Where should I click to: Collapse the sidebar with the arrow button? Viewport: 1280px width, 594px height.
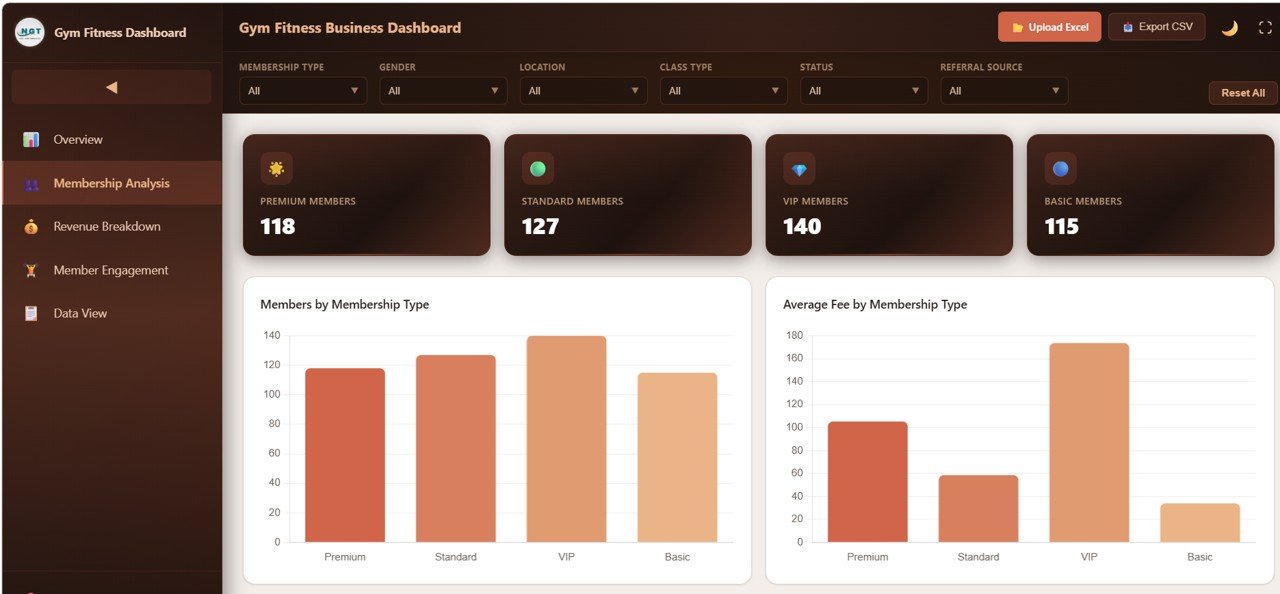coord(110,86)
